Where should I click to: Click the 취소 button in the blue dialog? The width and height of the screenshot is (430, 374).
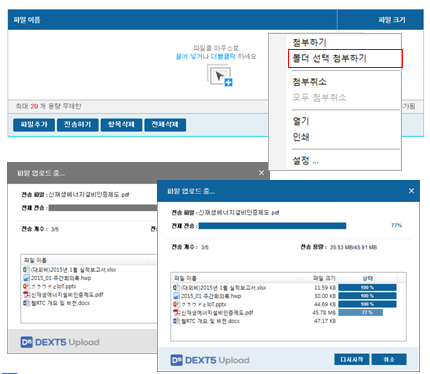point(389,359)
